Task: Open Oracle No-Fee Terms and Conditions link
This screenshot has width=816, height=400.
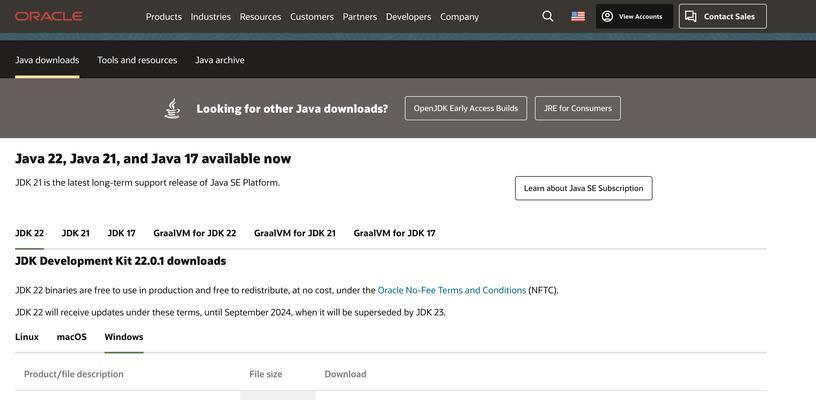Action: point(451,290)
